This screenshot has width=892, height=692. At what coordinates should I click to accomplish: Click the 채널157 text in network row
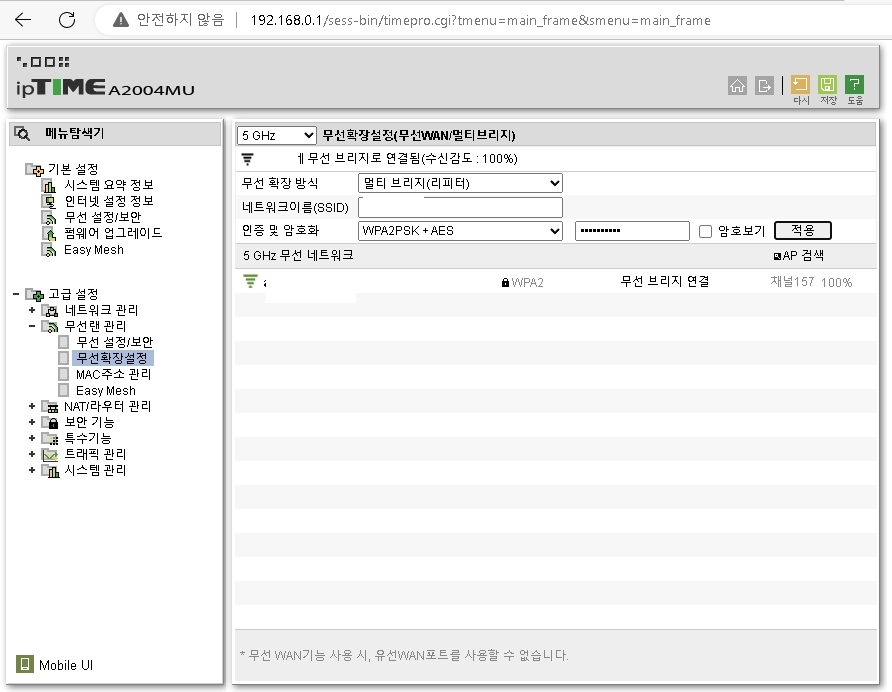[x=792, y=282]
